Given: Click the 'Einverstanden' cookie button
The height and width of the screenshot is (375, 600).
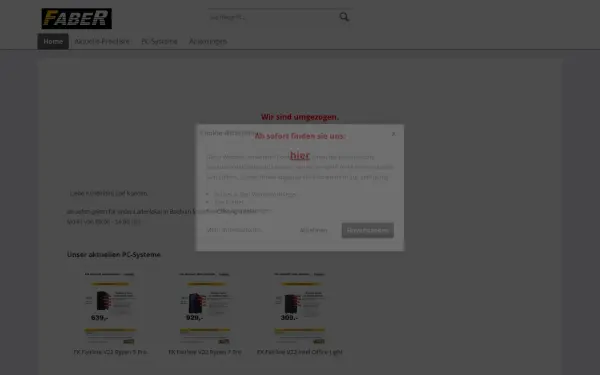Looking at the screenshot, I should [367, 230].
